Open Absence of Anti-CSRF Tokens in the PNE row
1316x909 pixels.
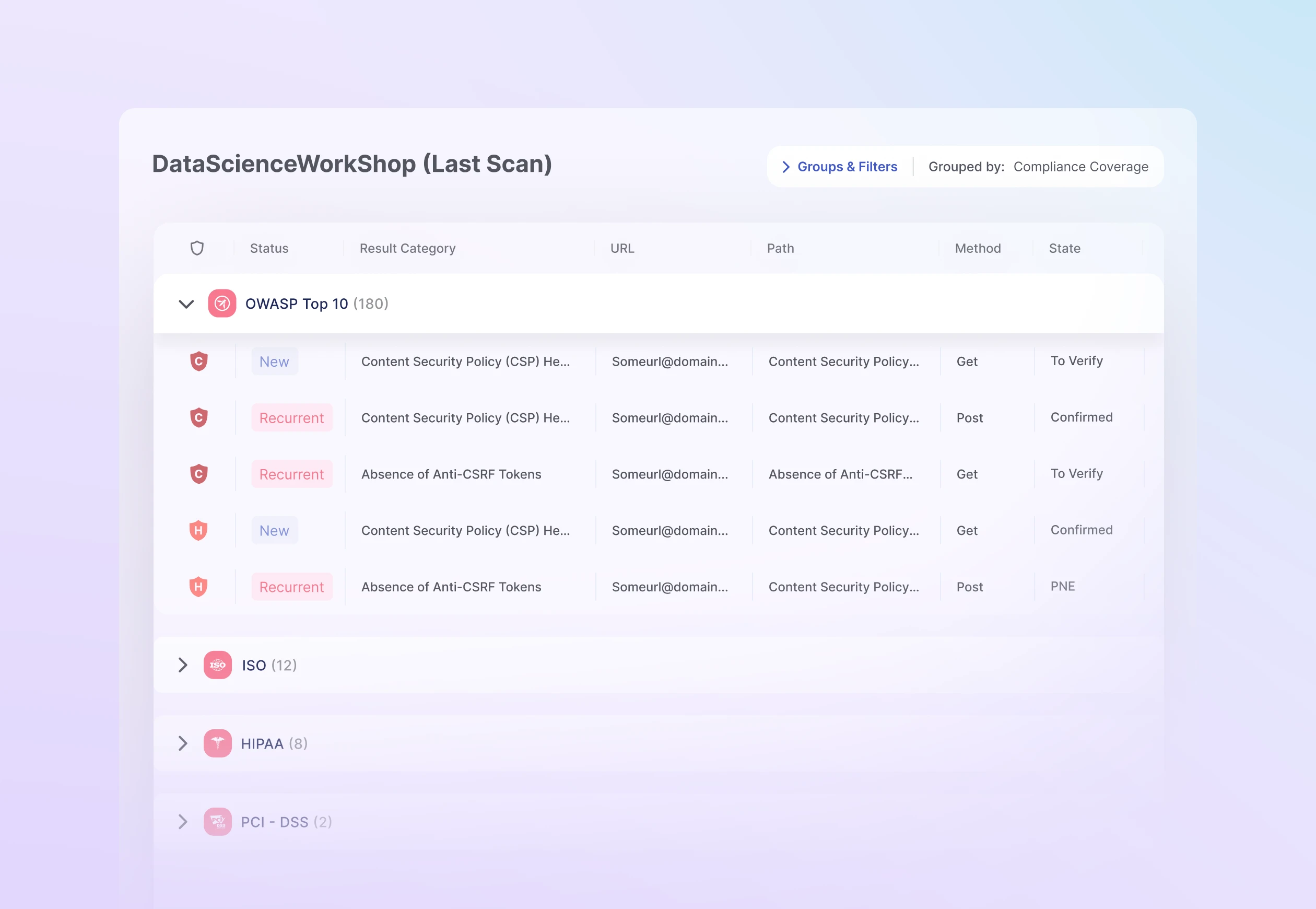451,587
